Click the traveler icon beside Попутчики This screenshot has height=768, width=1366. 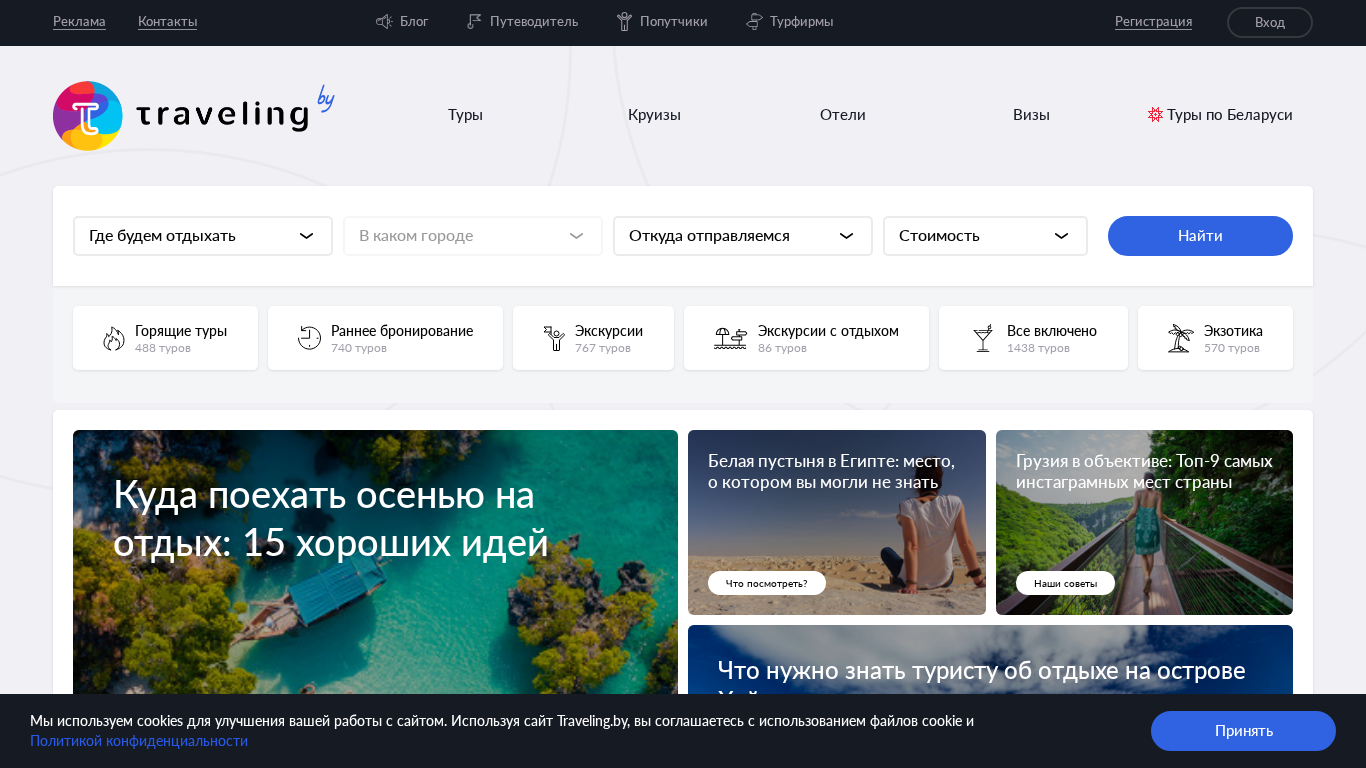tap(624, 21)
